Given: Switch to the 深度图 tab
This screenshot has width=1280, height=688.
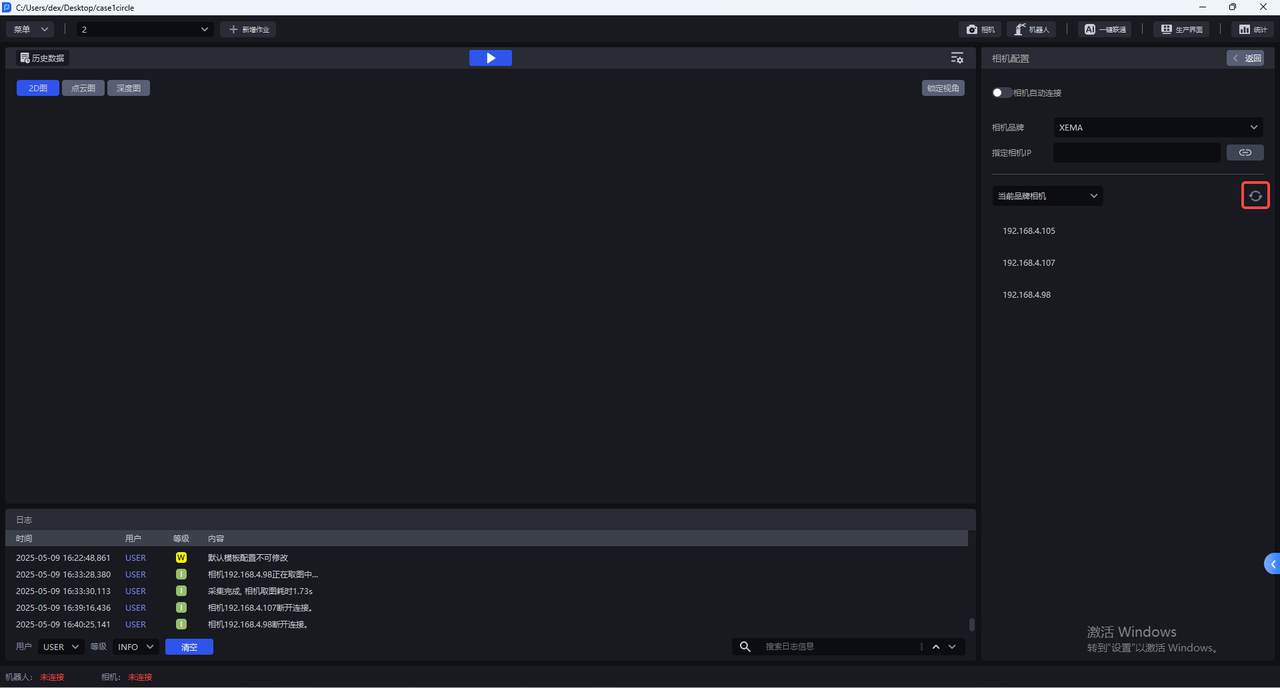Looking at the screenshot, I should coord(128,88).
